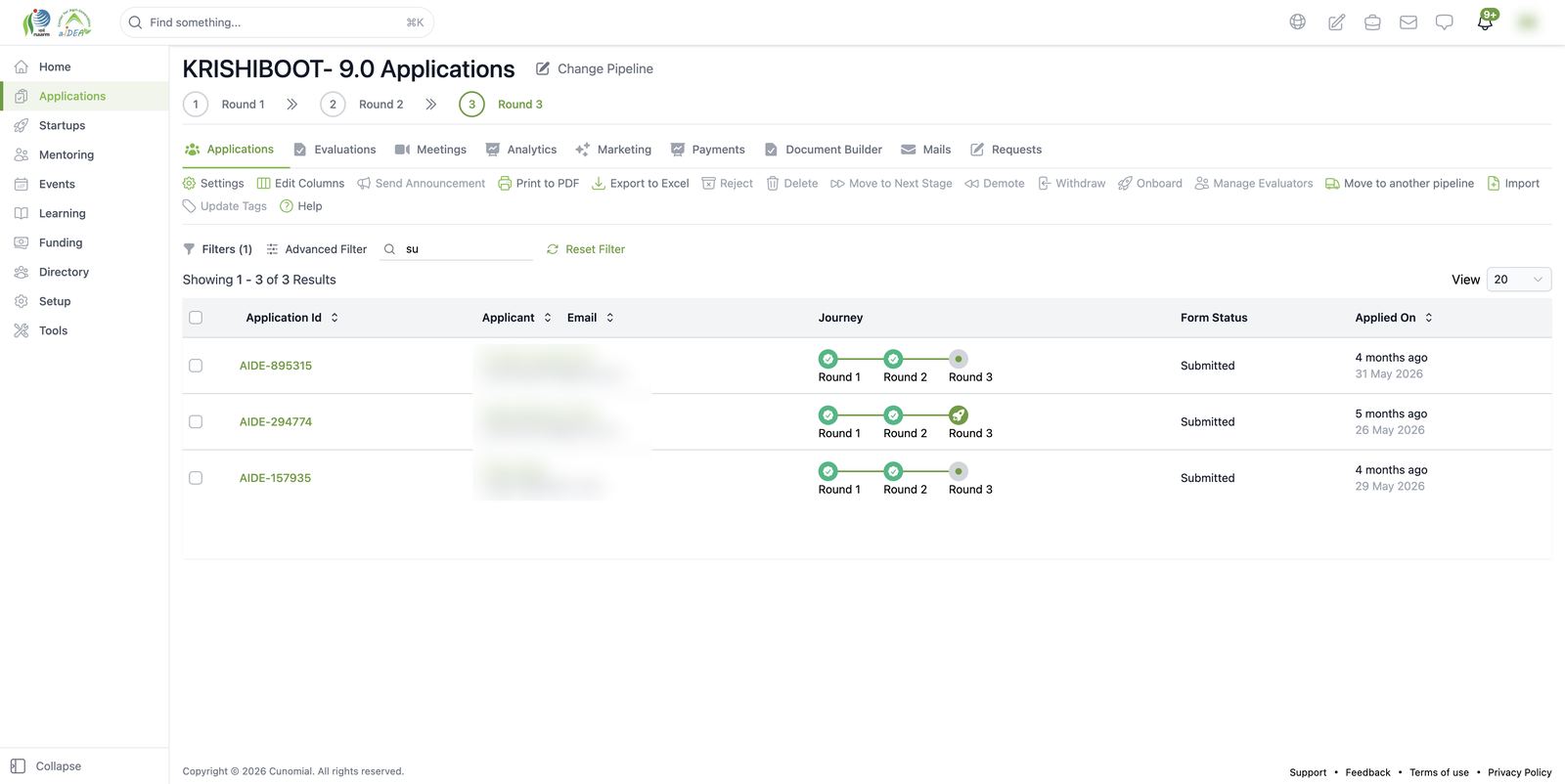Click the Move to another pipeline truck icon
The image size is (1565, 784).
(1332, 184)
